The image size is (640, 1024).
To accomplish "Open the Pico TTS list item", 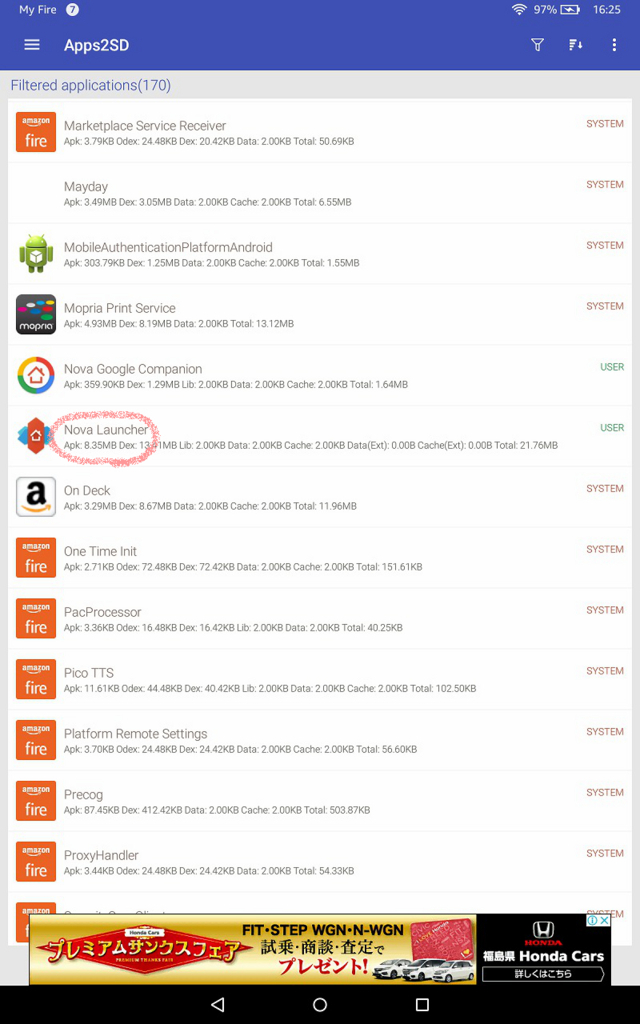I will pos(320,679).
